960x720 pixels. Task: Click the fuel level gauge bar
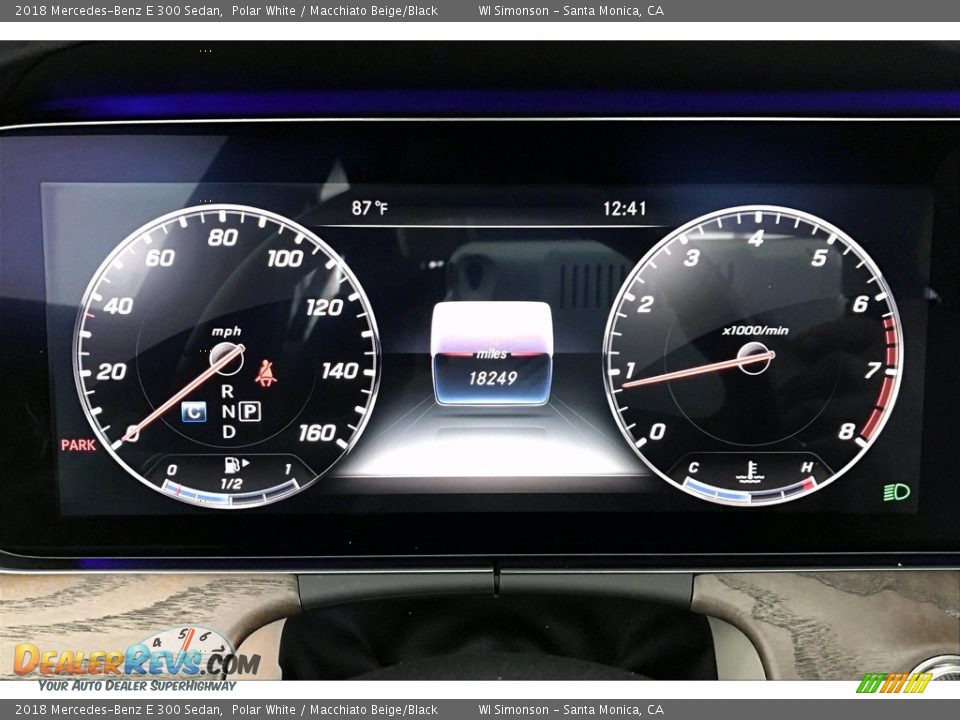230,492
